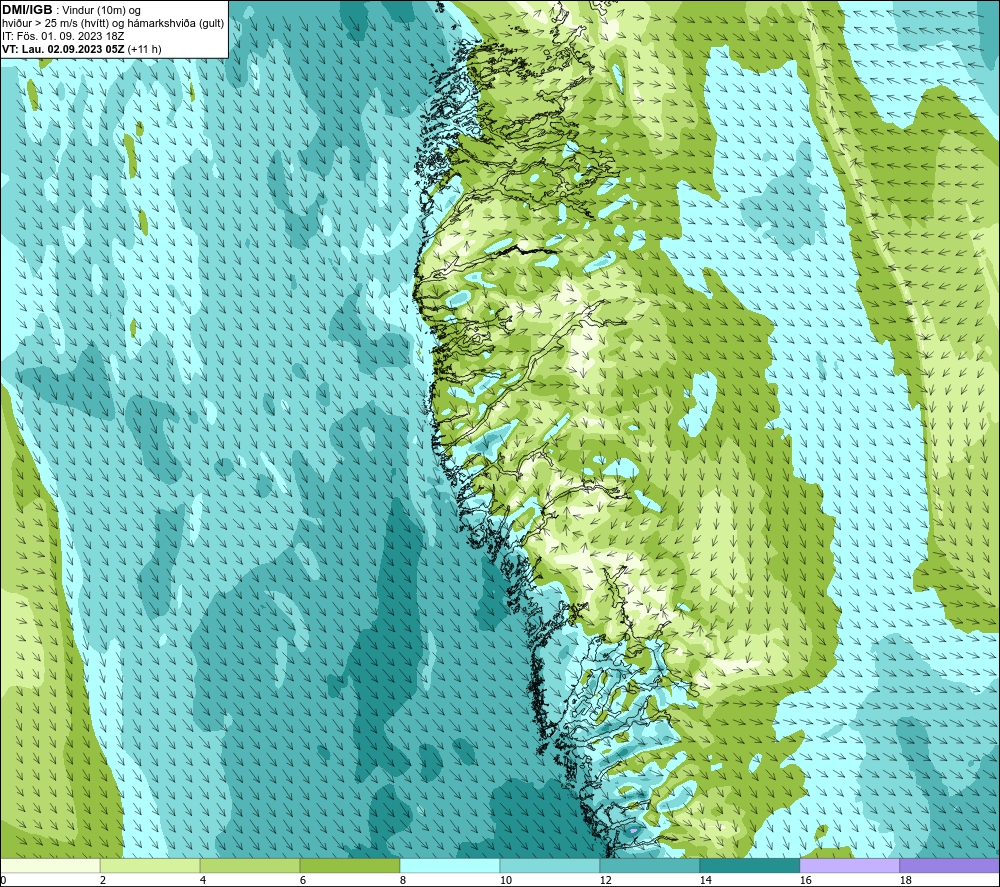Click the 2-4 m/s light green legend swatch
The height and width of the screenshot is (887, 1000).
click(x=150, y=865)
